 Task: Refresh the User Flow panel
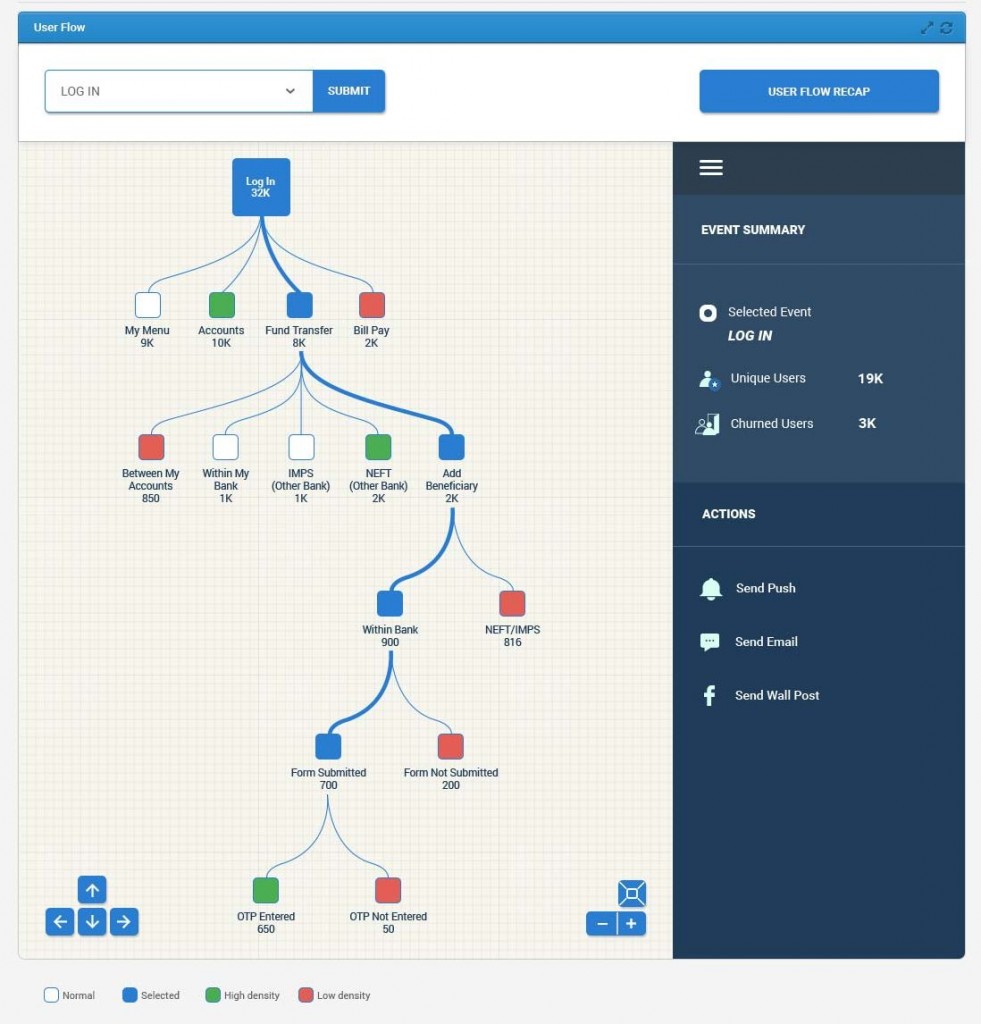pos(946,28)
